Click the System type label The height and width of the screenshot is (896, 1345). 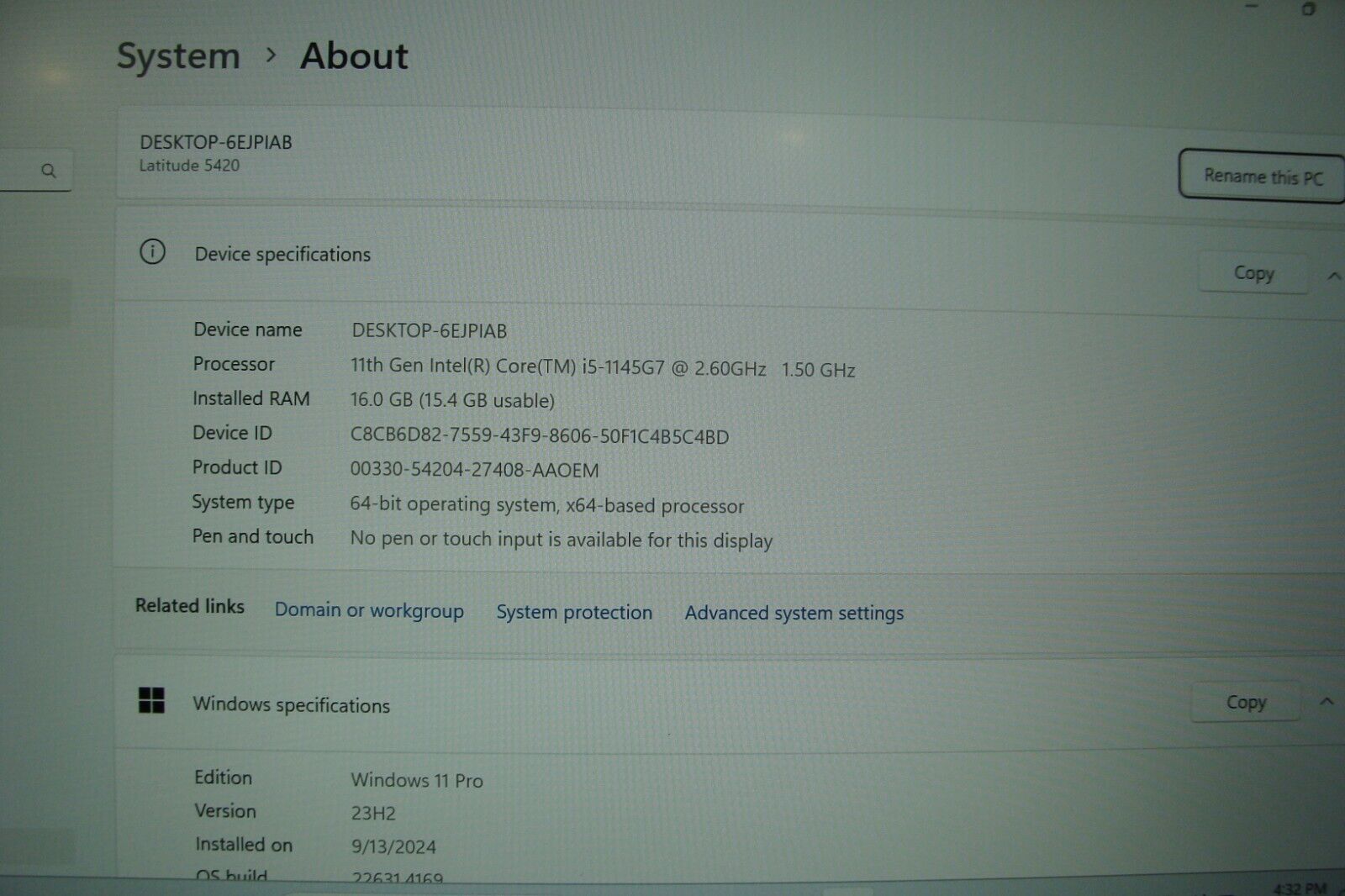coord(243,503)
